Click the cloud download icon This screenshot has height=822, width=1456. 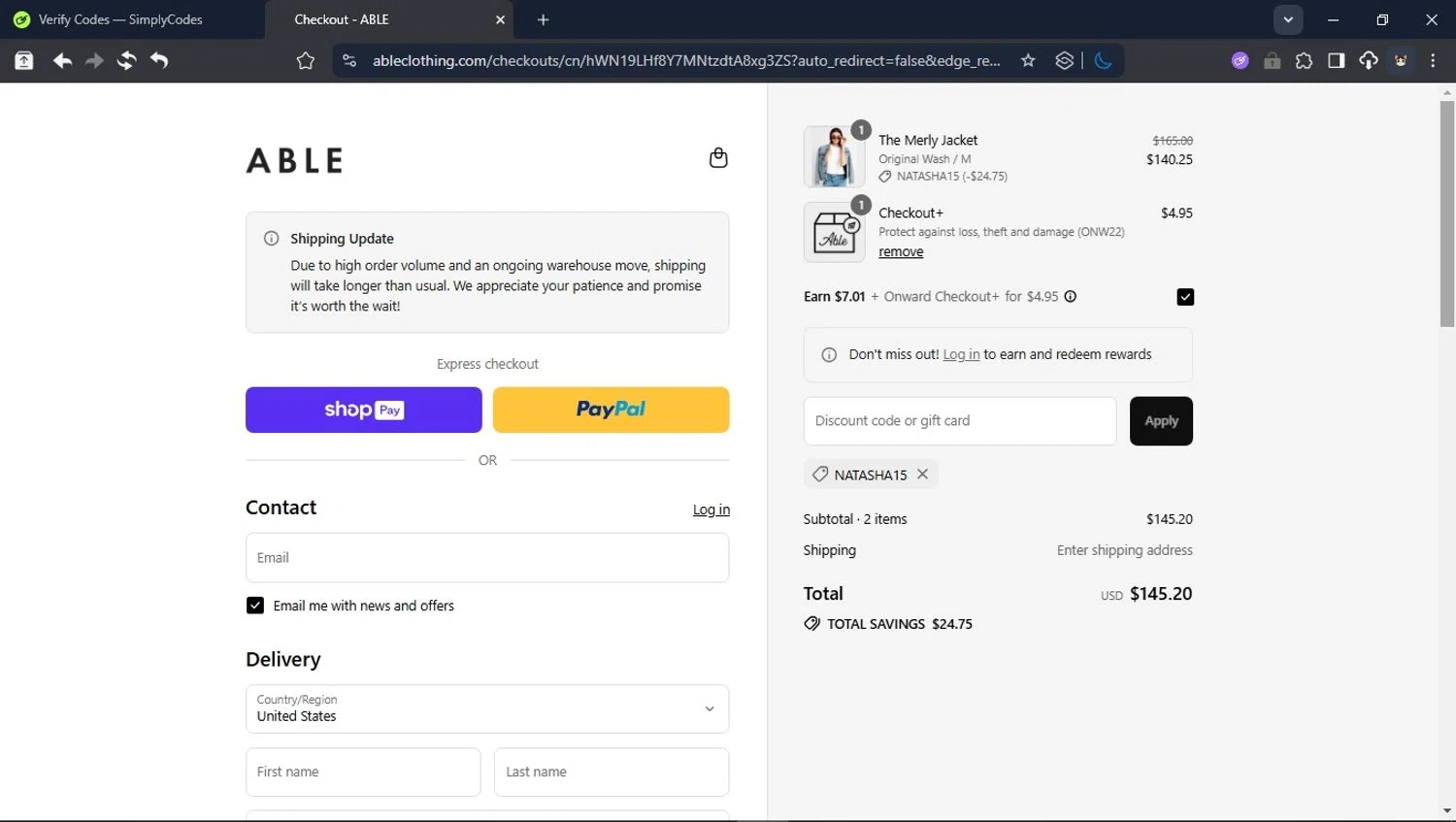[1369, 61]
